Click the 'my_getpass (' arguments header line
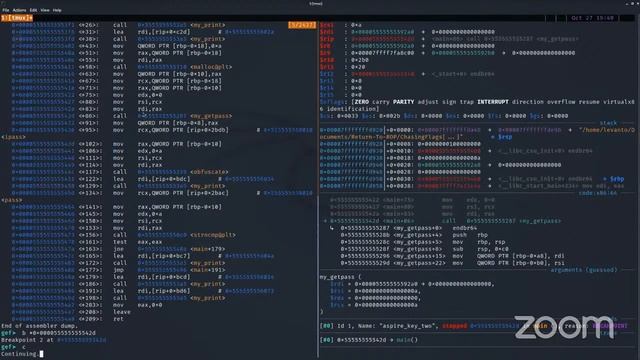This screenshot has width=640, height=360. (340, 277)
